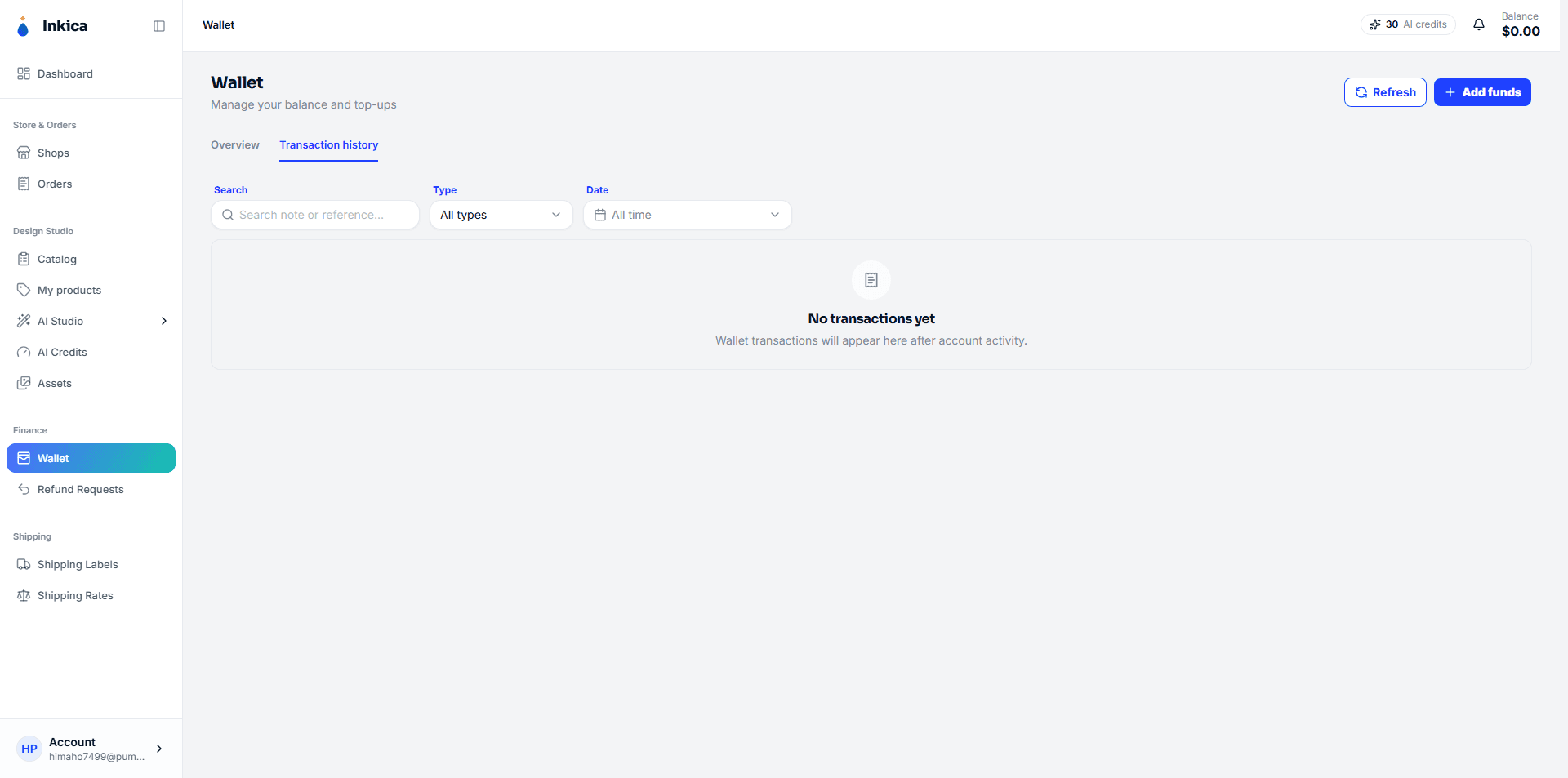Open notifications via the bell icon
Viewport: 1568px width, 778px height.
coord(1479,24)
